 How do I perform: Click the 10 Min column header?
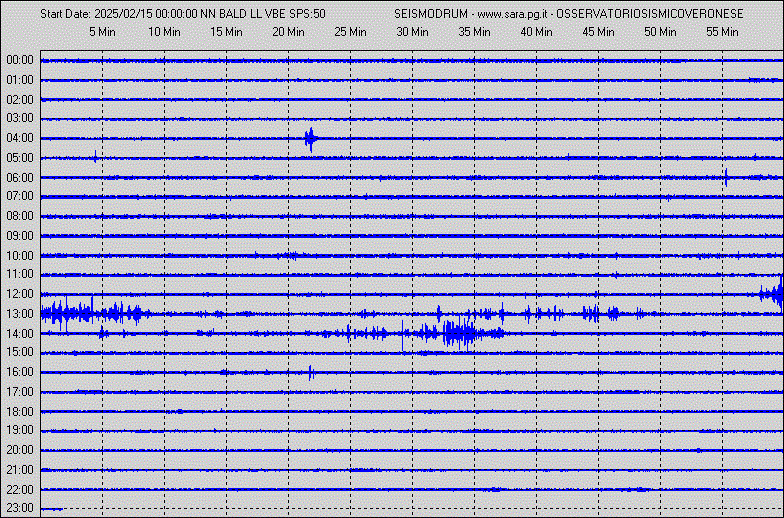tap(164, 32)
